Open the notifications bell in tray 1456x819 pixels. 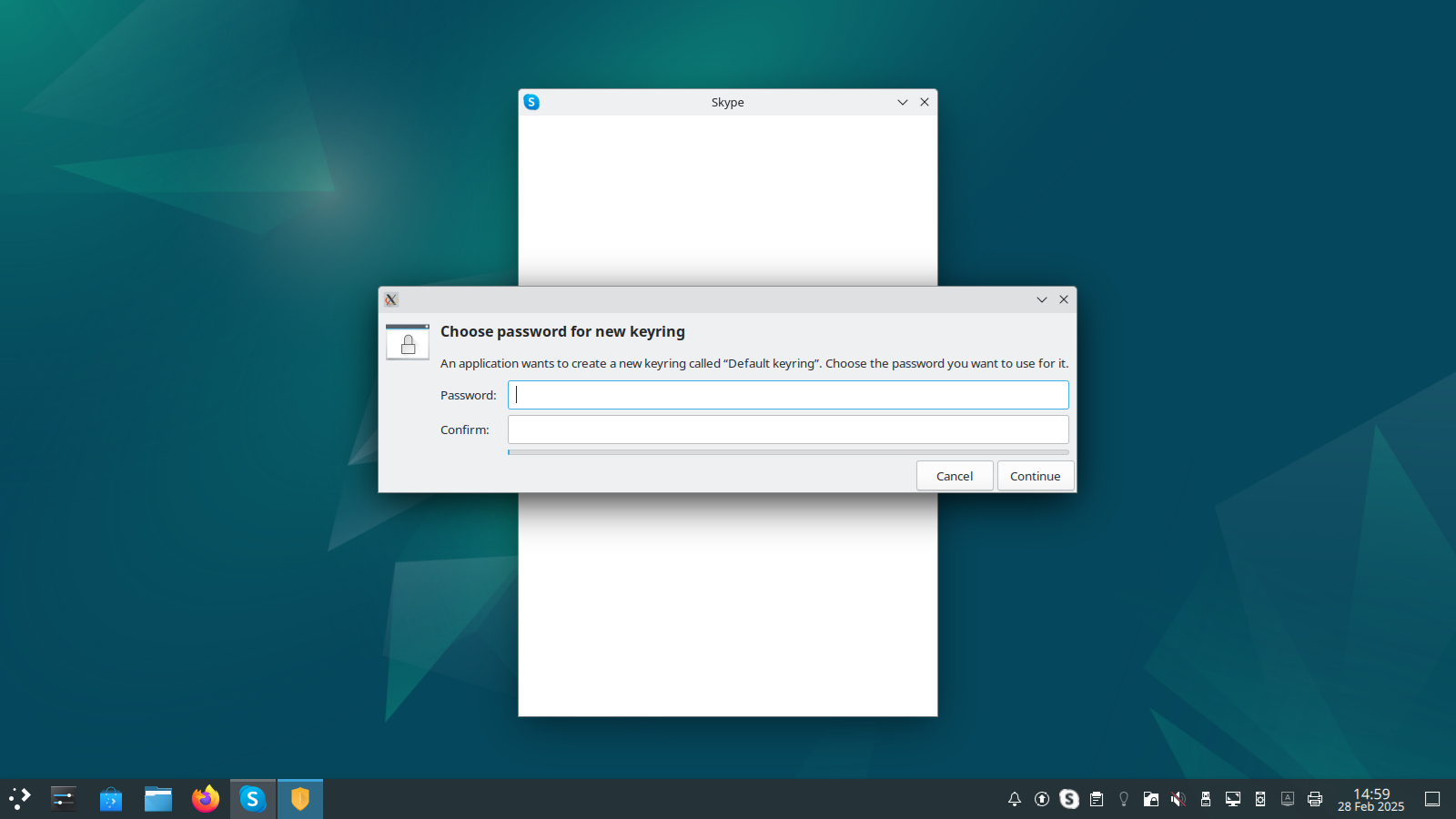1015,799
